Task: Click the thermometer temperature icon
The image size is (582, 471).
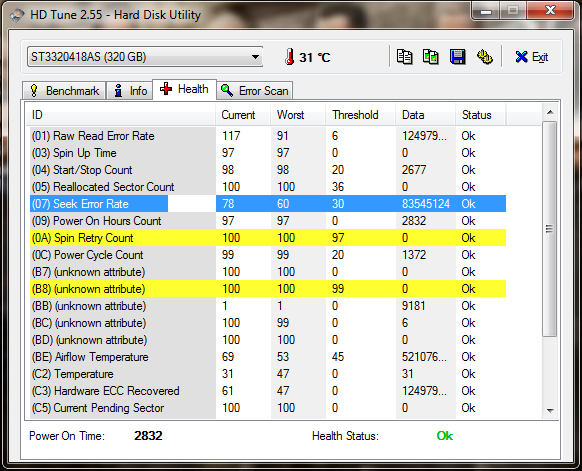Action: (x=290, y=57)
